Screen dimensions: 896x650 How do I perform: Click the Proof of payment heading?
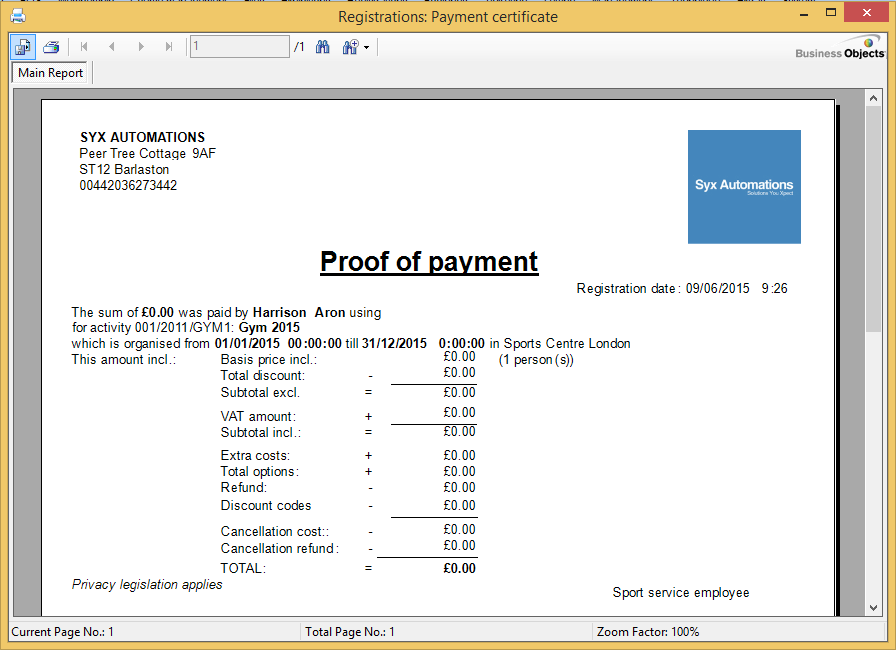[x=429, y=261]
